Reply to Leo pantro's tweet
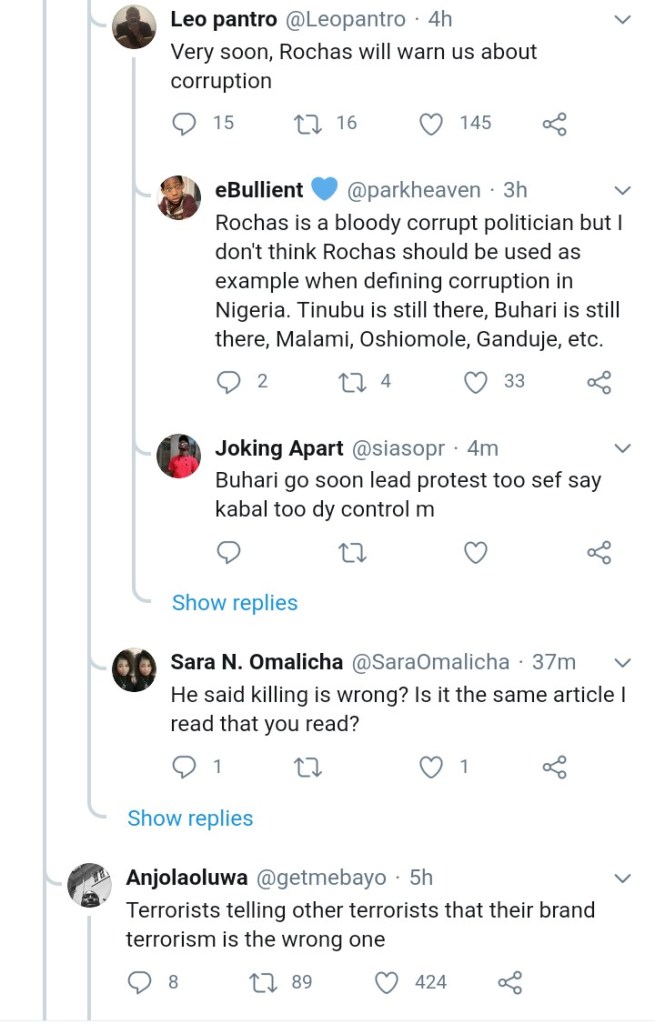The height and width of the screenshot is (1024, 655). 184,123
